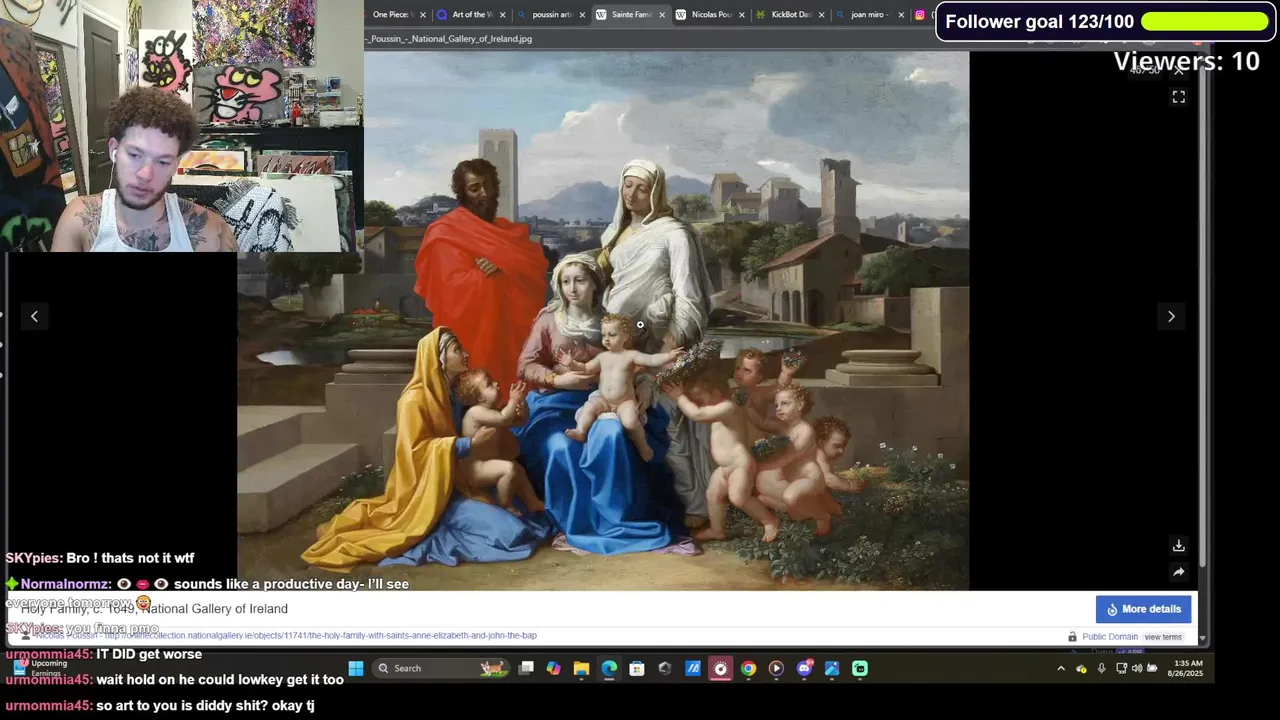
Task: Close the Art of the W... tab
Action: coord(503,15)
